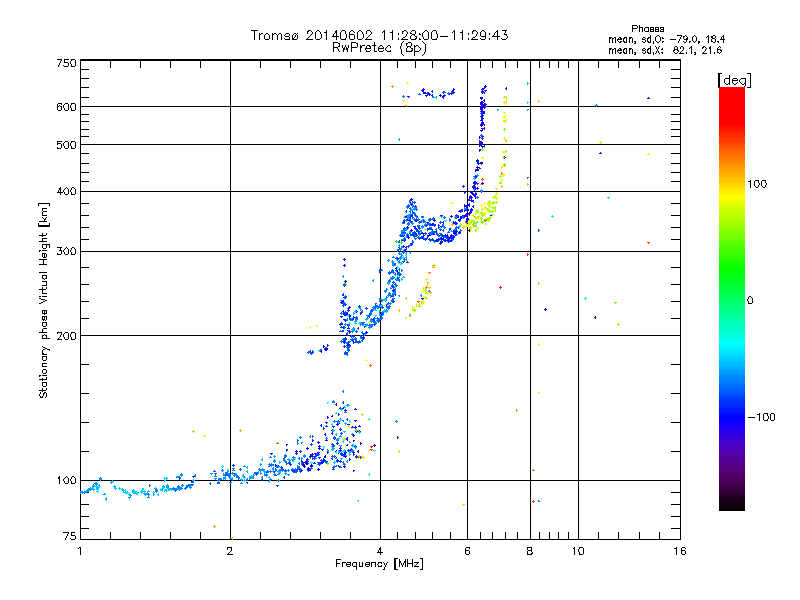Click the frequency axis label '4'
Viewport: 800px width, 600px height.
(380, 551)
